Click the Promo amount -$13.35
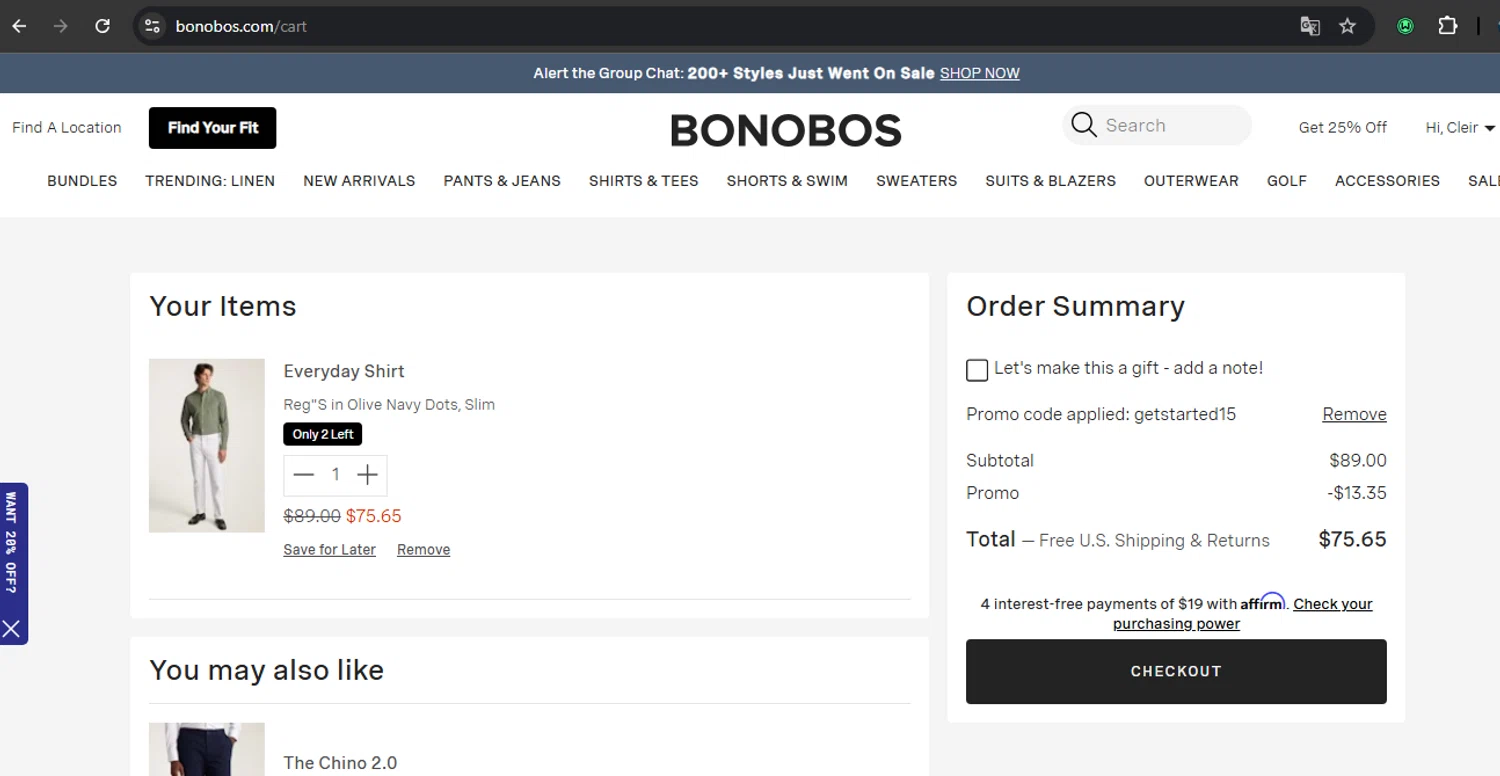 tap(1357, 493)
